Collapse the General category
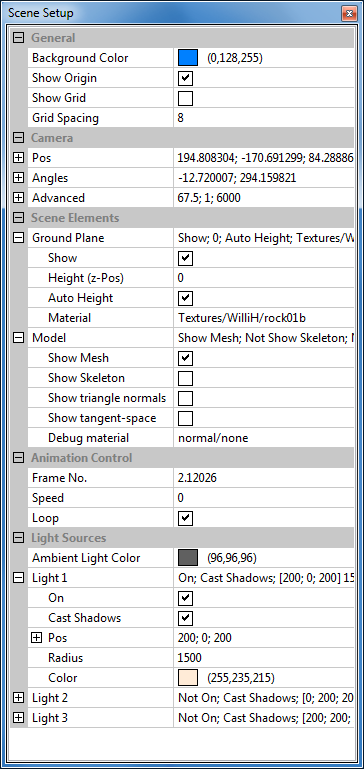This screenshot has width=364, height=769. [18, 38]
